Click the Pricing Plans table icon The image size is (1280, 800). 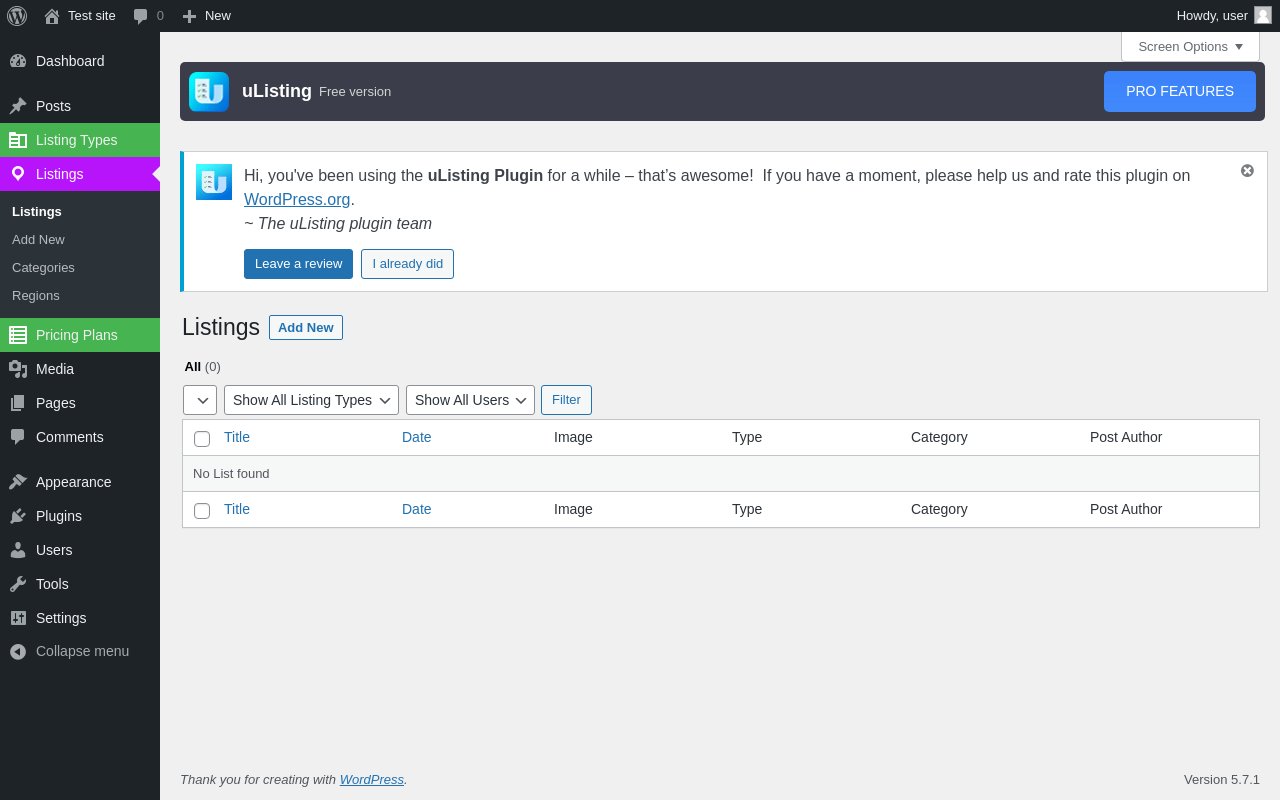pyautogui.click(x=18, y=335)
